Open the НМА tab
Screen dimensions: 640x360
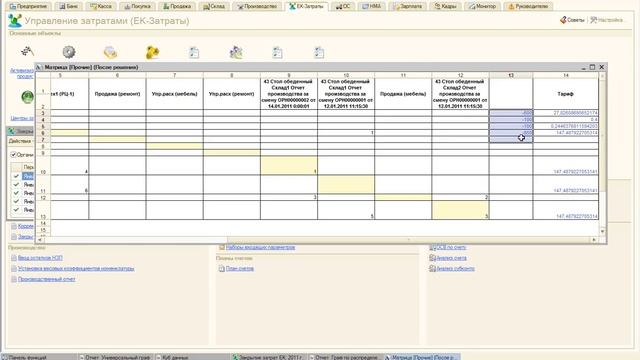371,6
